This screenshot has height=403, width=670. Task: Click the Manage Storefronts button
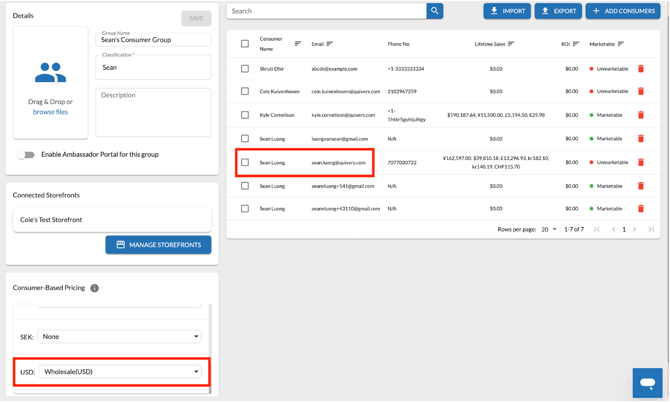point(158,245)
